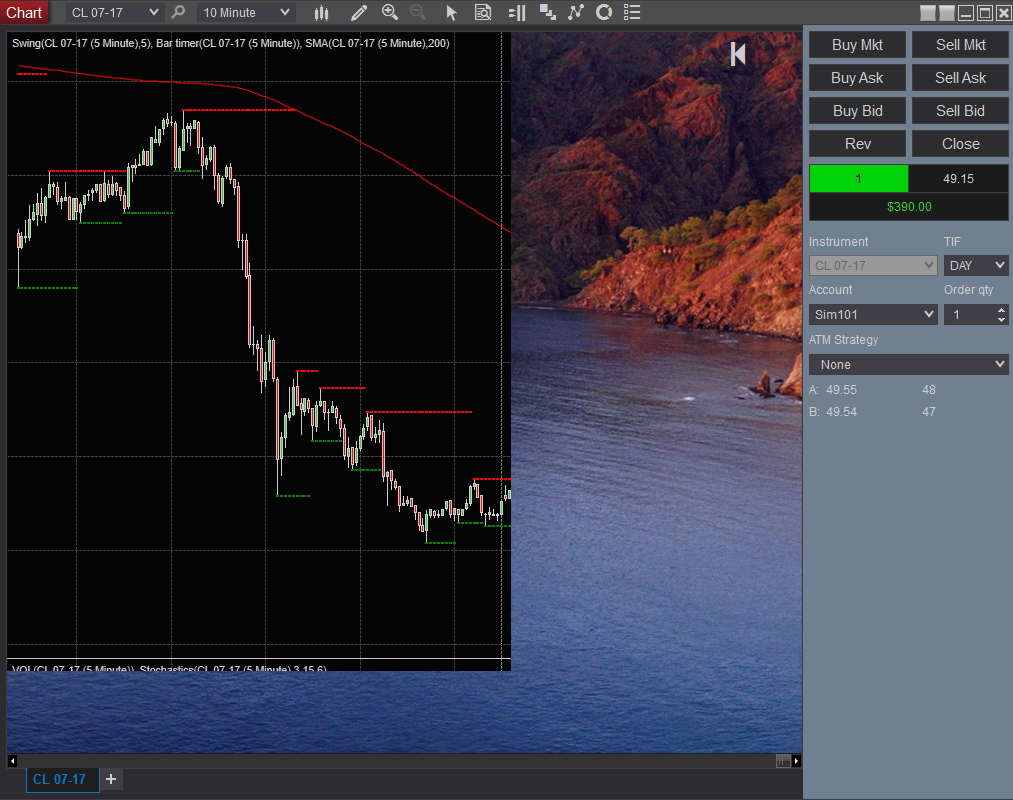Toggle the Chart Trader panel icon
This screenshot has width=1013, height=800.
click(517, 12)
